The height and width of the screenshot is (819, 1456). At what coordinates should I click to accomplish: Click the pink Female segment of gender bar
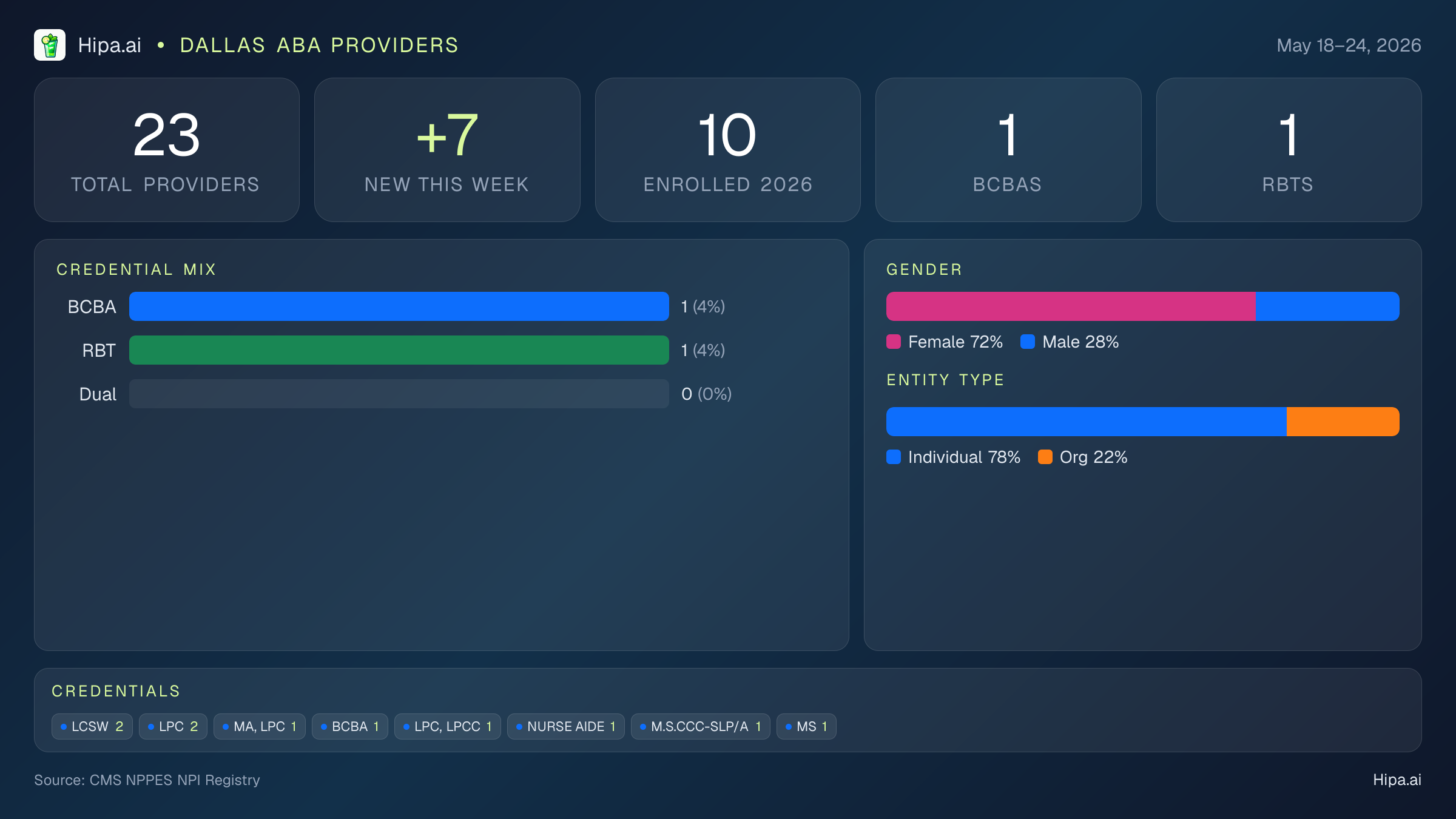pos(1071,306)
